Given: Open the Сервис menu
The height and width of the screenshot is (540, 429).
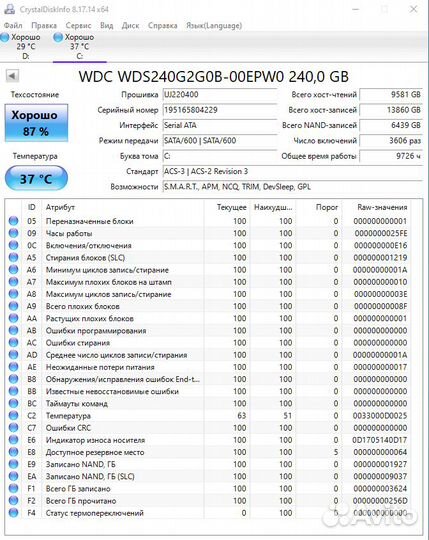Looking at the screenshot, I should pyautogui.click(x=78, y=25).
